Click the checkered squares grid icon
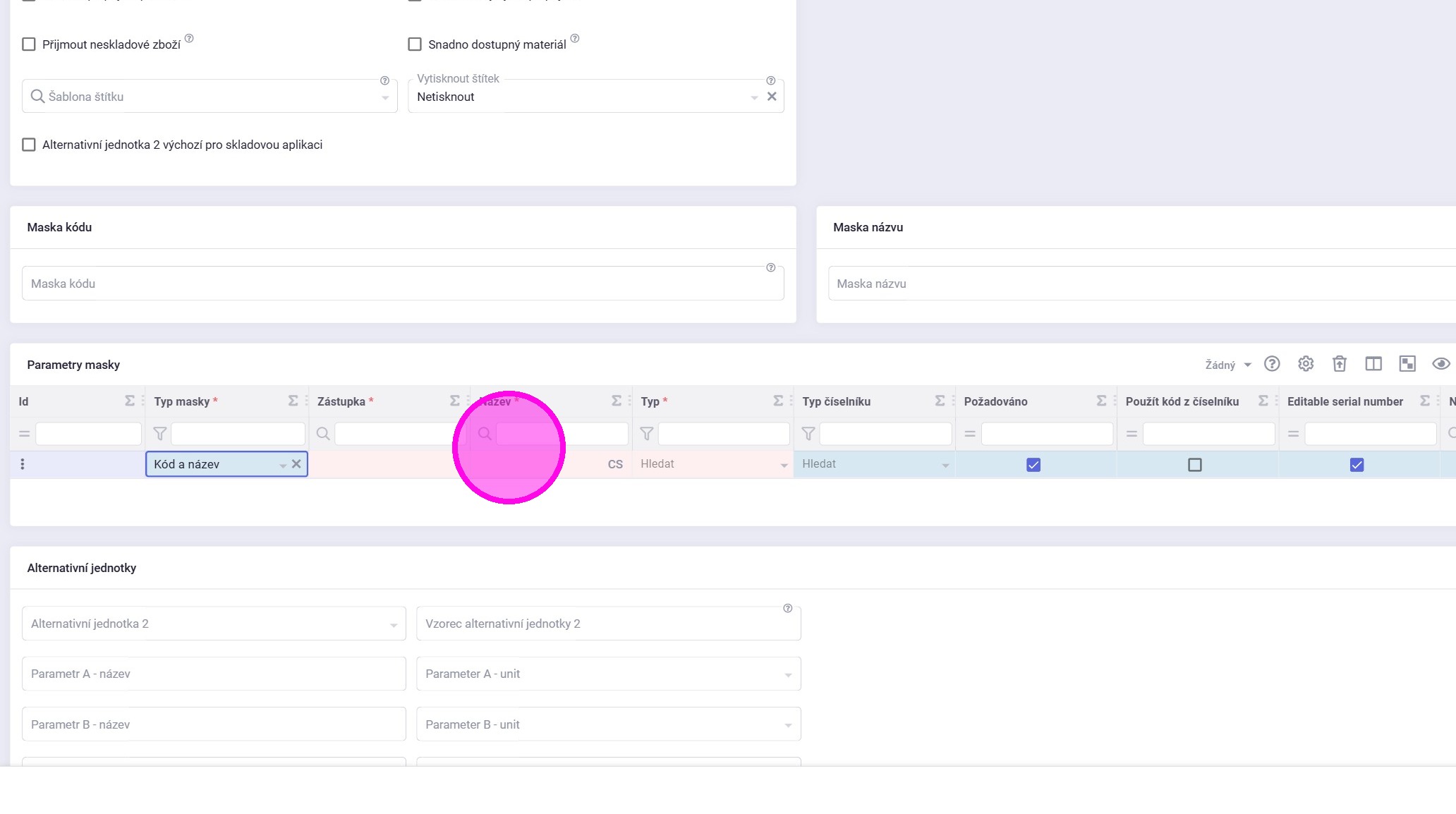 1407,364
